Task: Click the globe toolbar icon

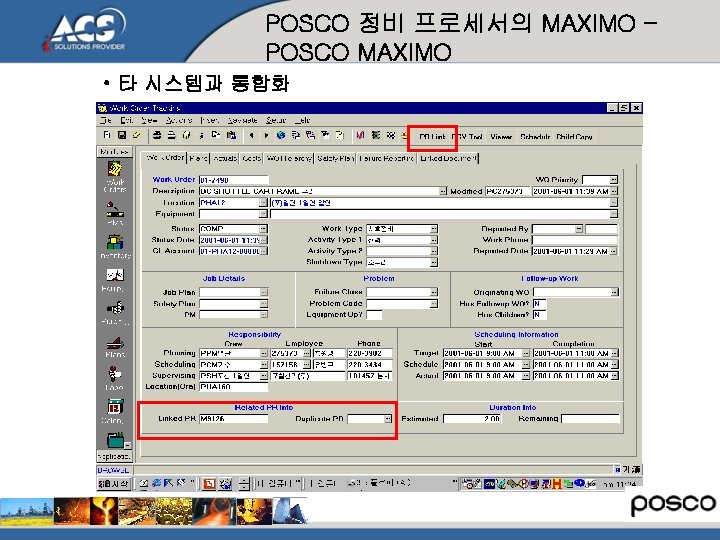Action: (x=281, y=135)
